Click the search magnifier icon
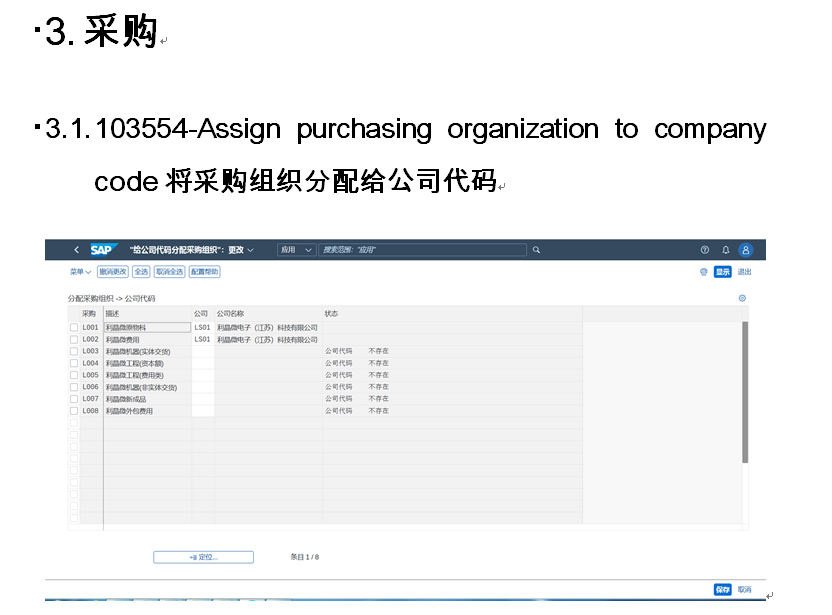 [536, 250]
